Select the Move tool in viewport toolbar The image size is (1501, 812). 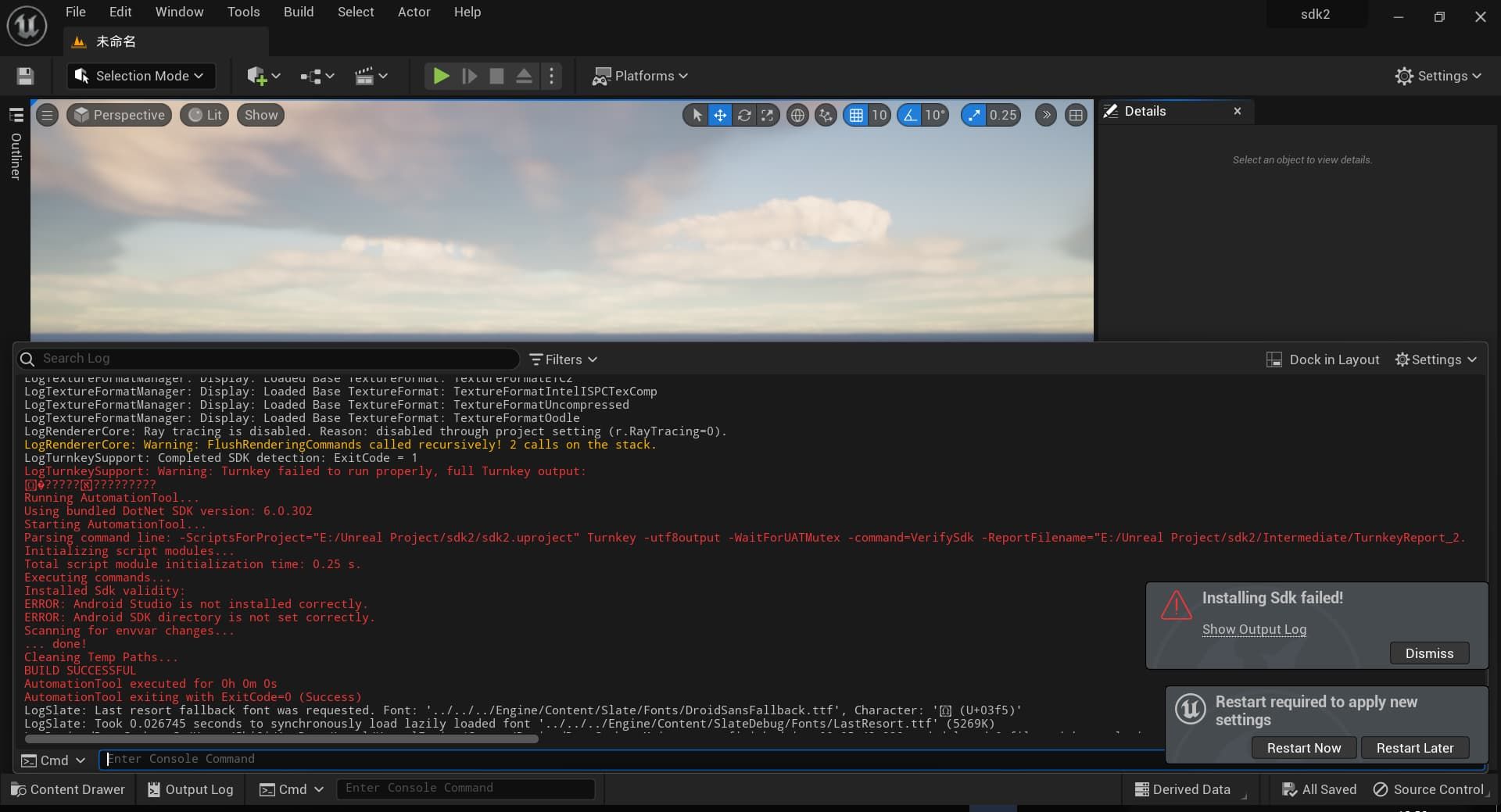[x=719, y=115]
